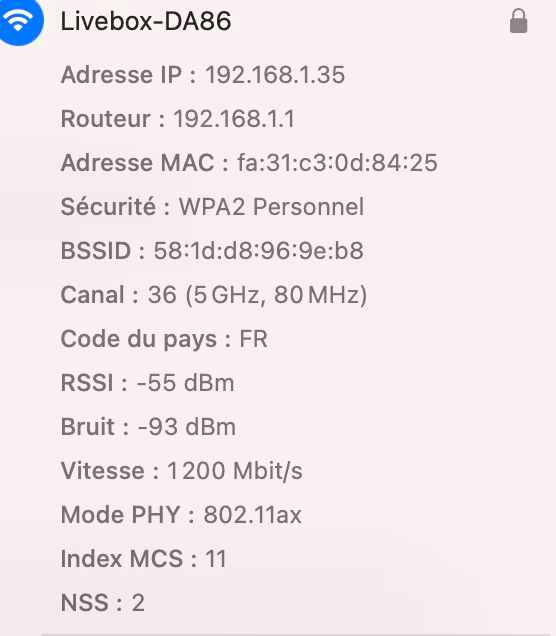Click the Mode PHY 802.11ax row
The height and width of the screenshot is (636, 556).
tap(181, 515)
